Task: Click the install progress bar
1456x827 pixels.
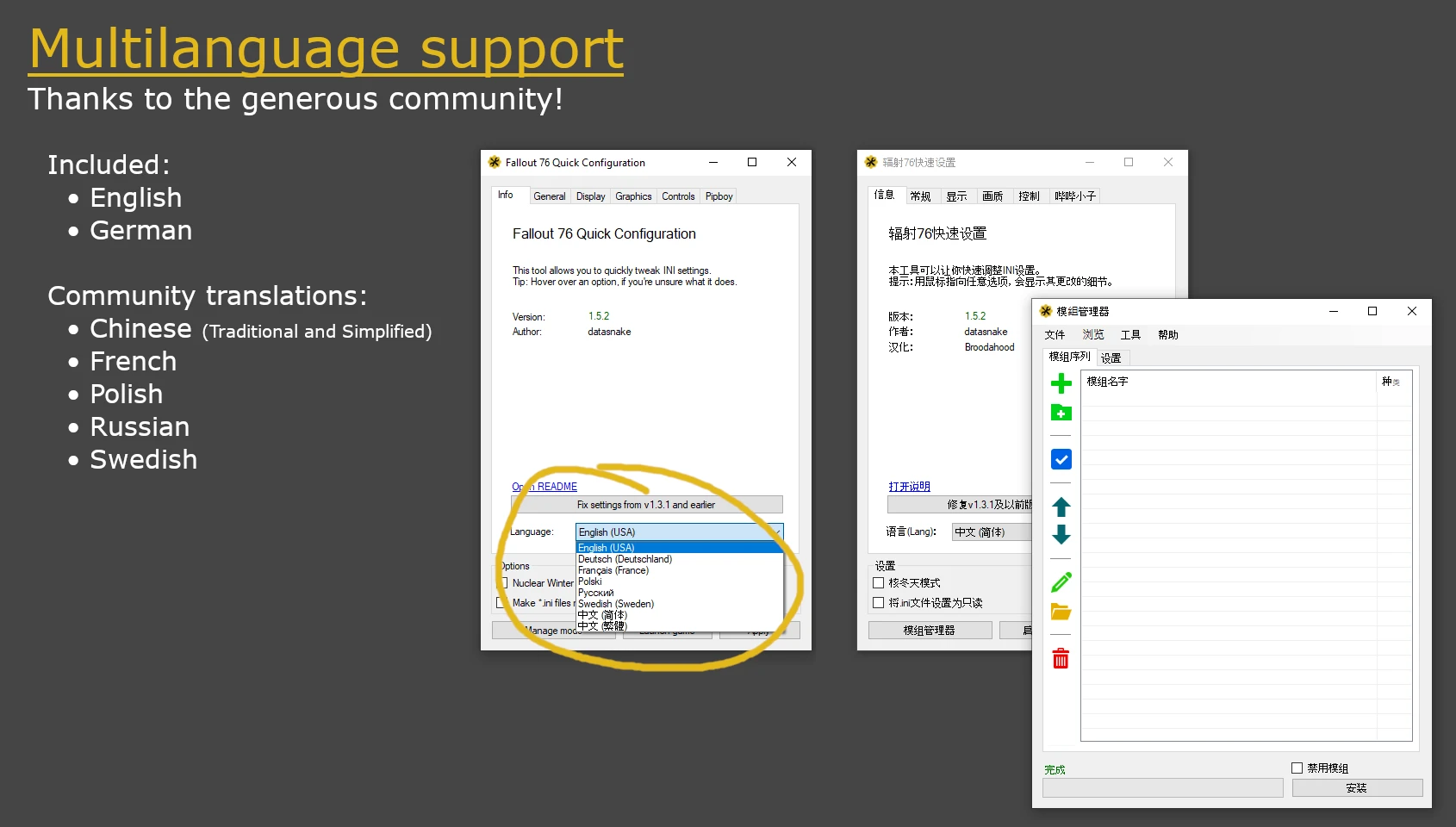Action: [1162, 787]
